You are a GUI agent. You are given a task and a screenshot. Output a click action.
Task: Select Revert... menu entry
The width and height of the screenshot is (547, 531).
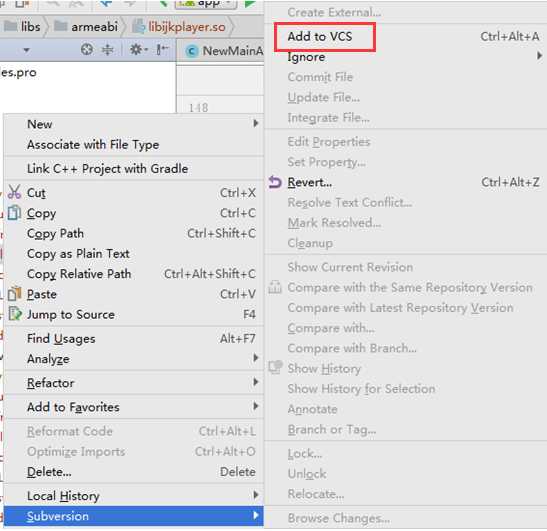tap(406, 182)
